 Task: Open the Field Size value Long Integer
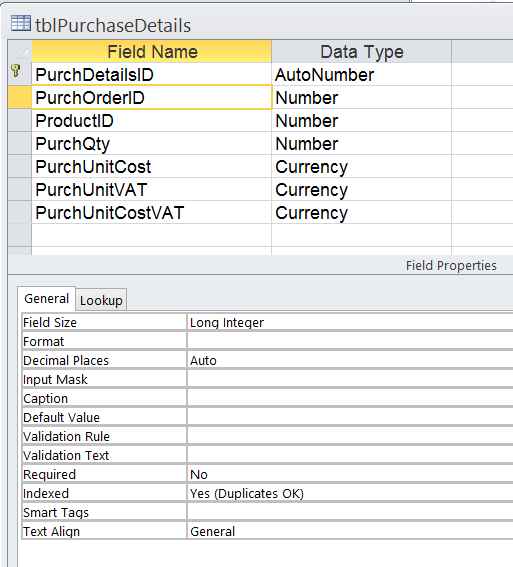(350, 322)
